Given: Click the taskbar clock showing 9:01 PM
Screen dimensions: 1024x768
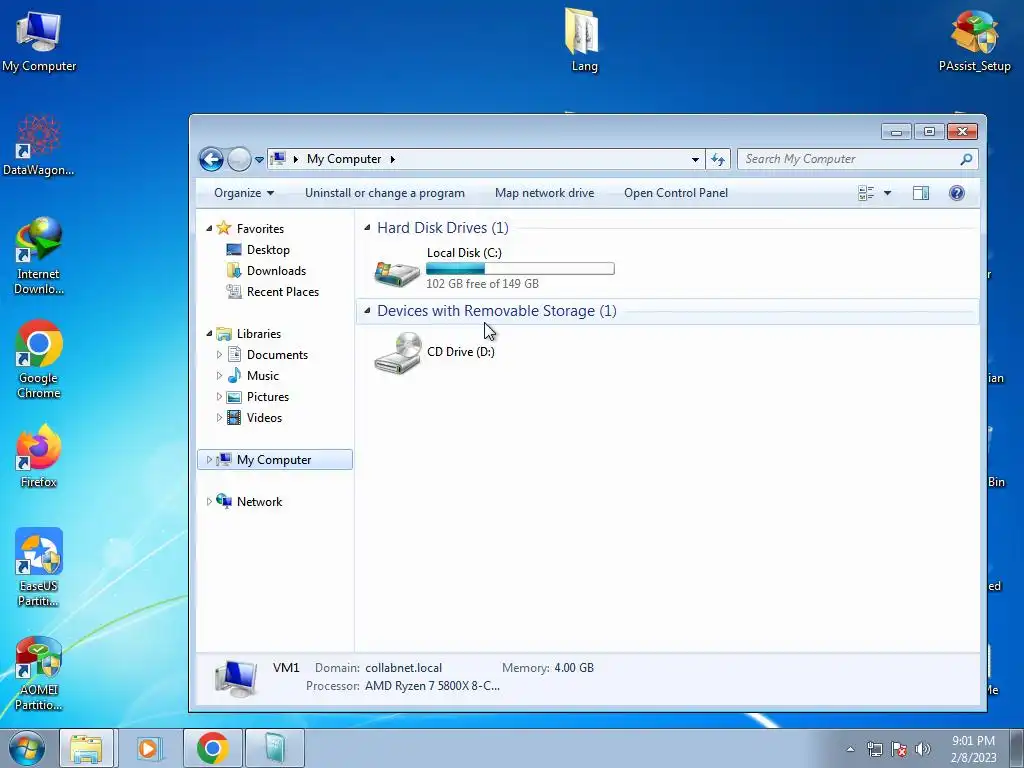Looking at the screenshot, I should pos(973,749).
